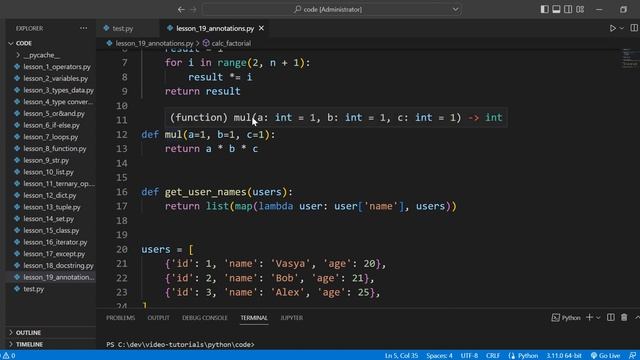Go forward with the navigation arrow
The width and height of the screenshot is (640, 360).
(x=193, y=9)
